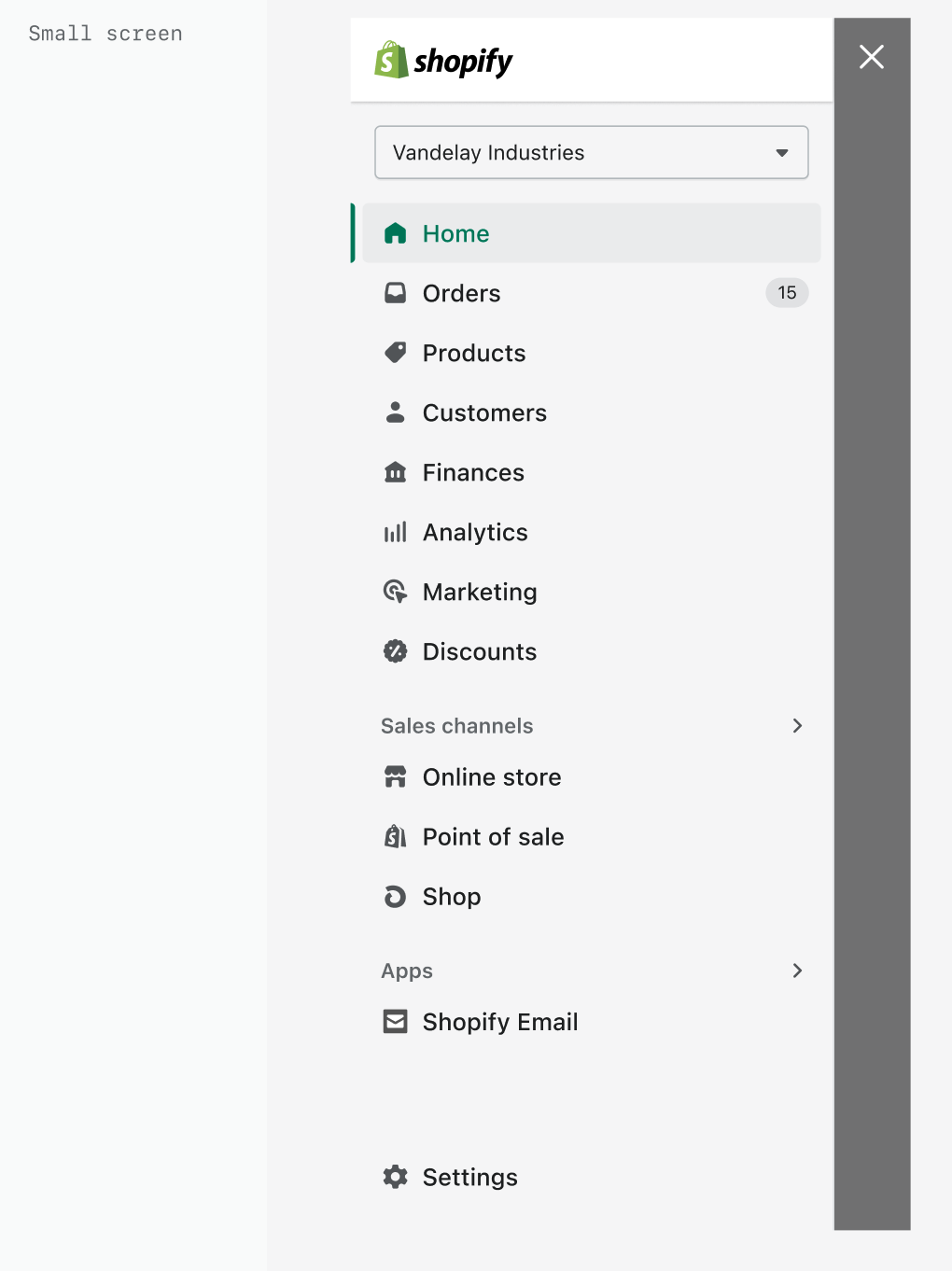Click the Home house icon
The image size is (952, 1271).
[x=396, y=233]
